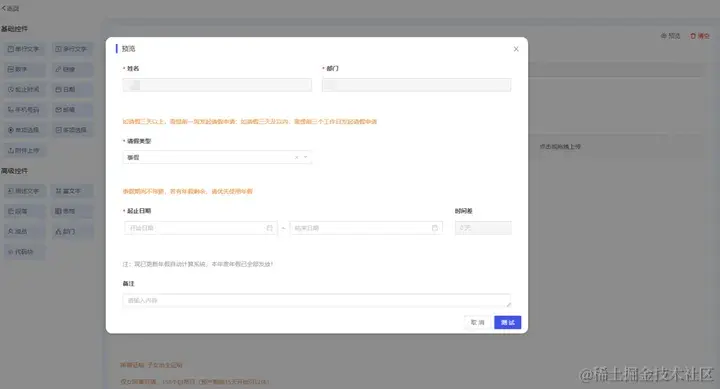Open calendar icon of end date

(434, 228)
